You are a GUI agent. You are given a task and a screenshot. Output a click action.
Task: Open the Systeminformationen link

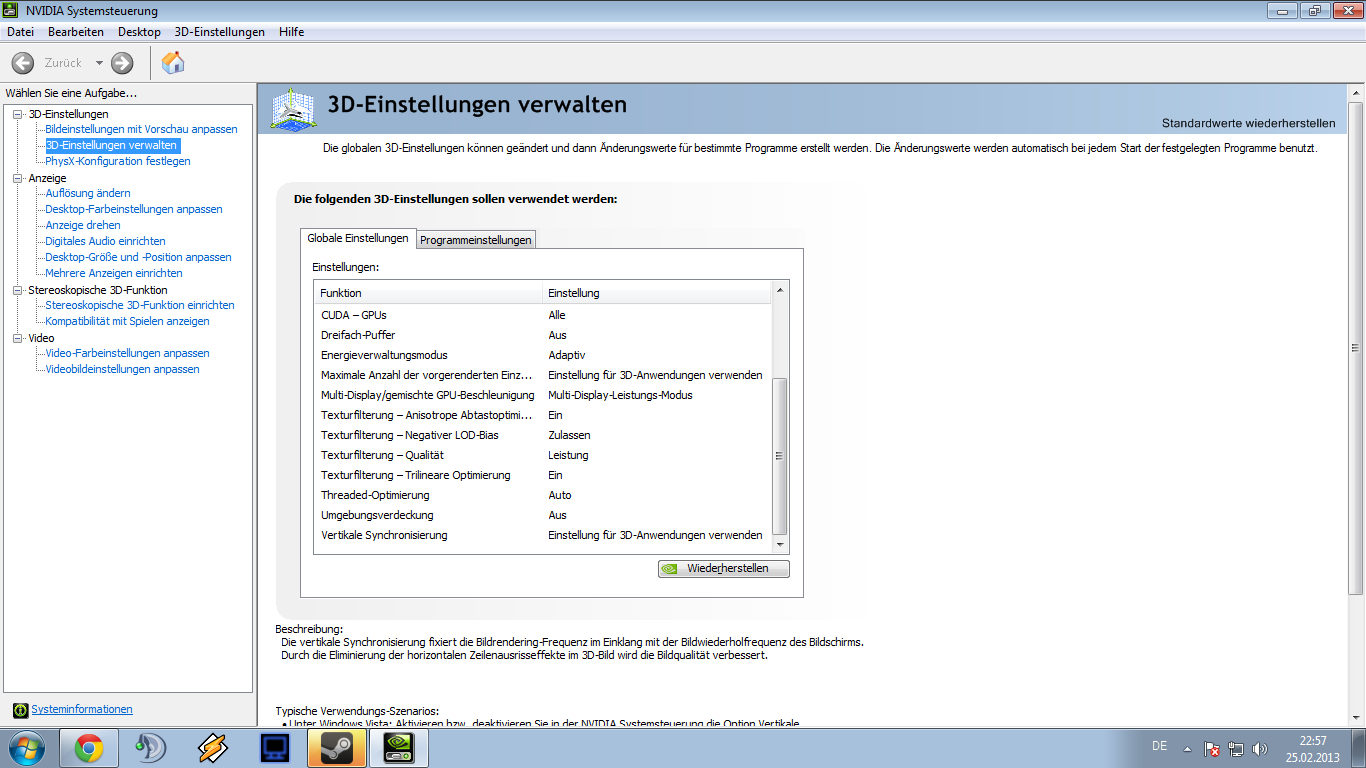click(82, 710)
